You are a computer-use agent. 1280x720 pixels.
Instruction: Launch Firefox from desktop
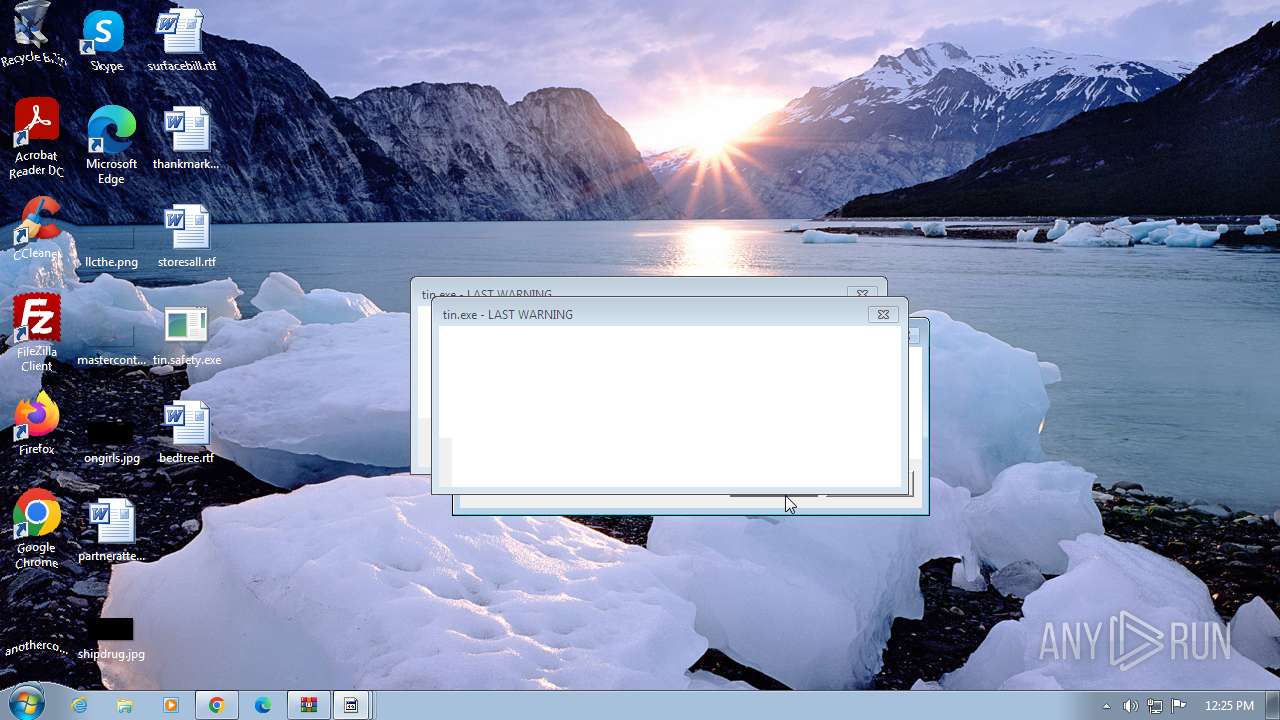coord(36,425)
